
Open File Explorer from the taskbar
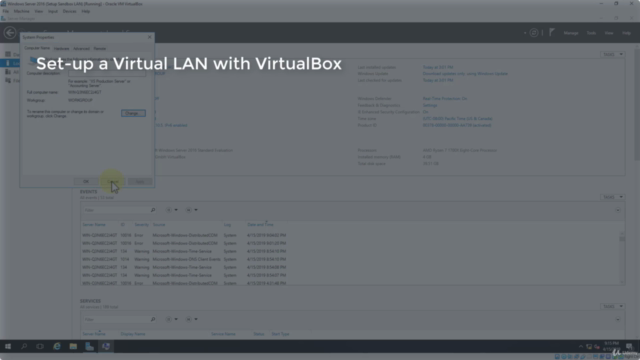(x=73, y=347)
